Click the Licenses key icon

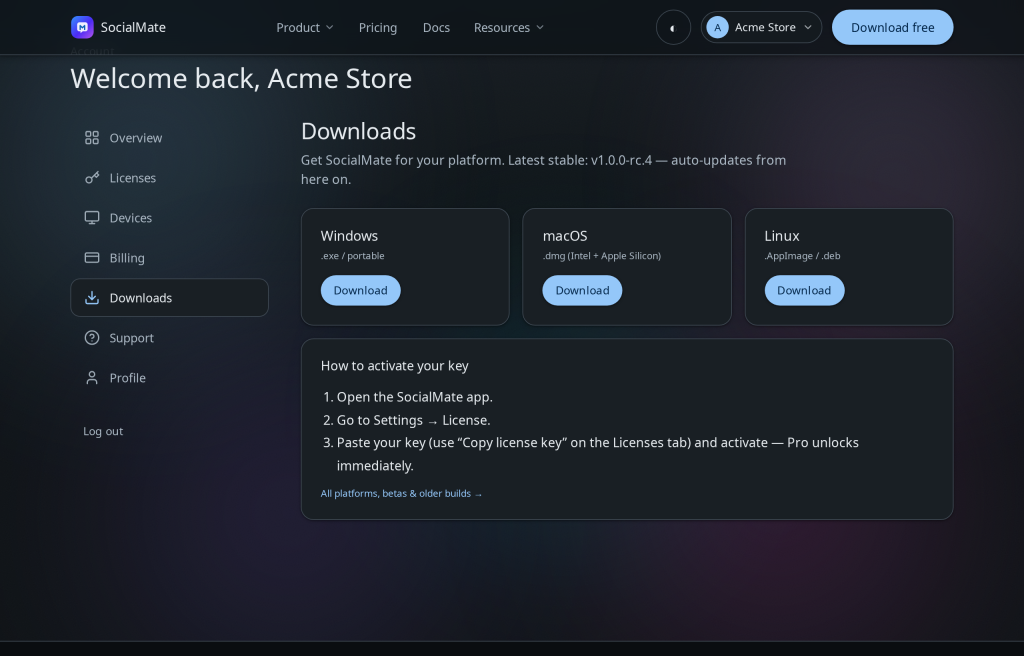(x=92, y=178)
